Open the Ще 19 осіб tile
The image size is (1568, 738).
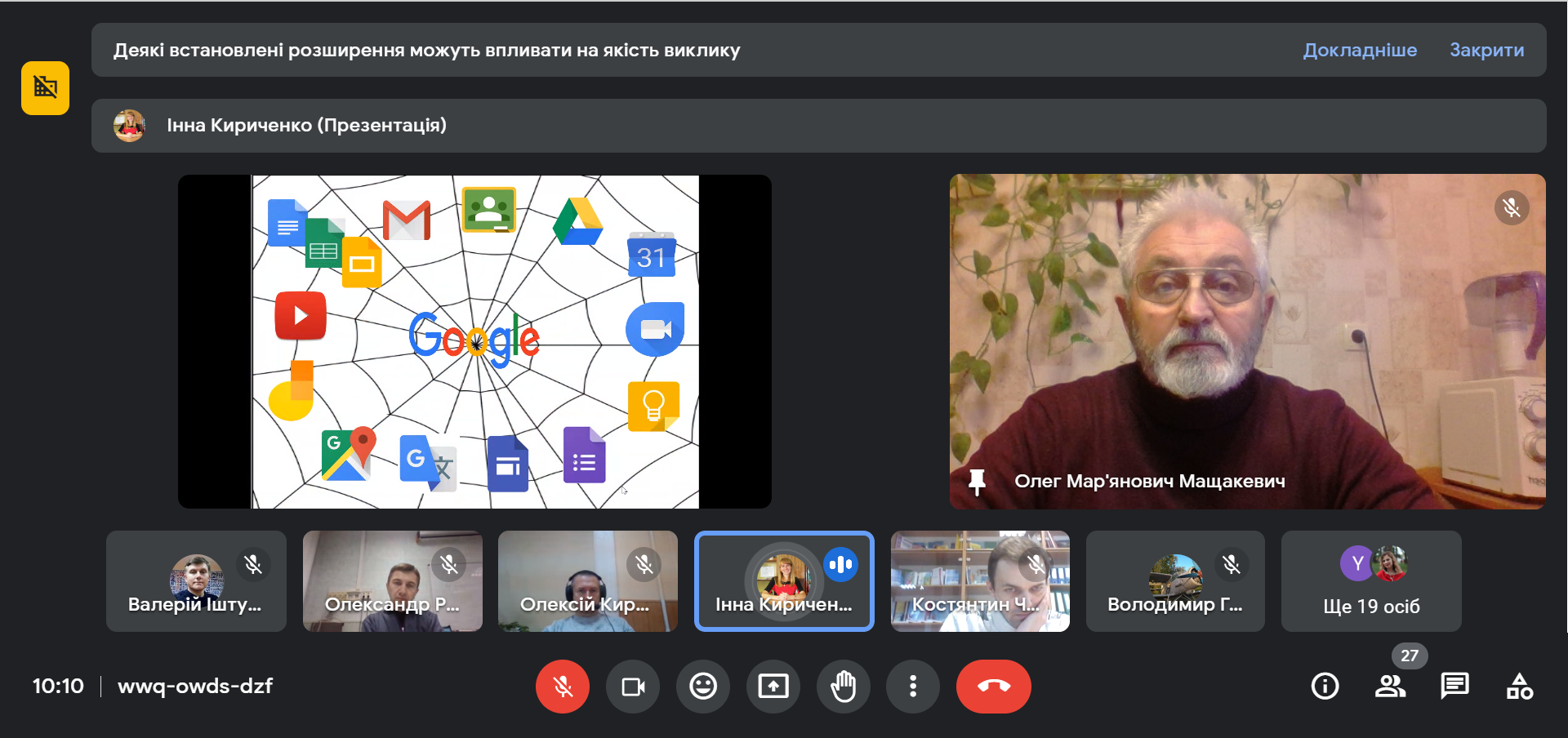click(1371, 581)
